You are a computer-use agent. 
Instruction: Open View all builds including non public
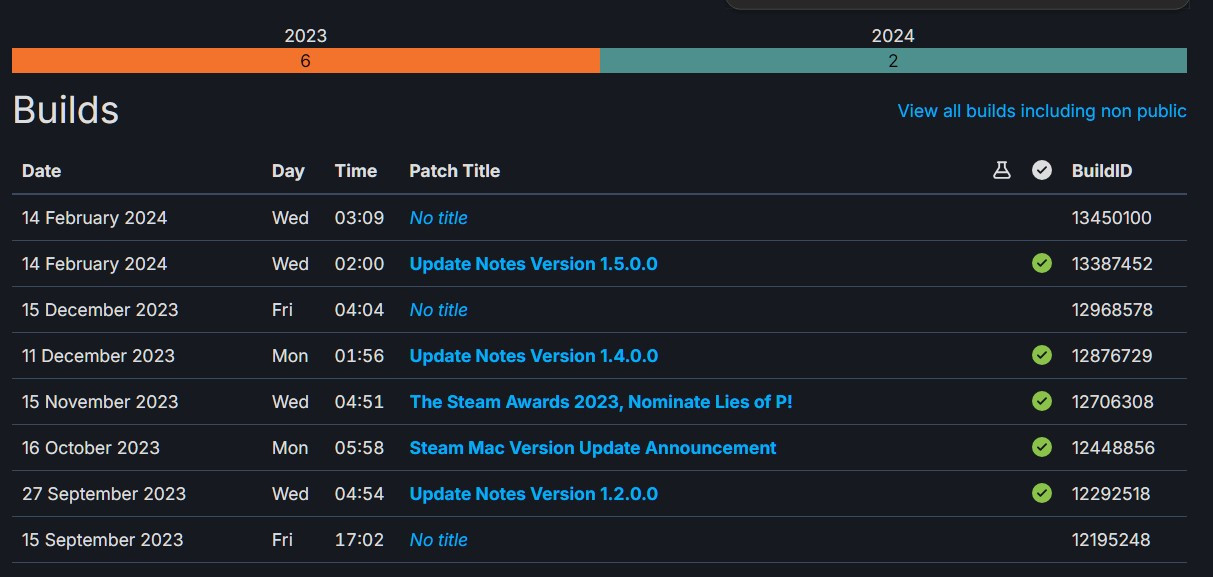tap(1041, 111)
